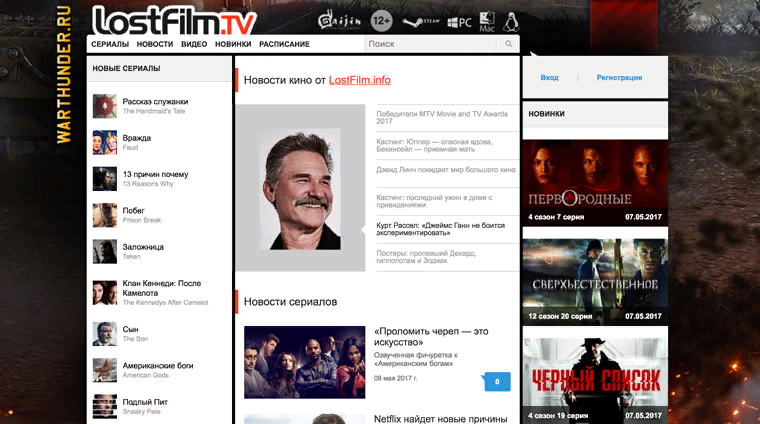This screenshot has height=424, width=760.
Task: Open the Видео menu item
Action: (194, 44)
